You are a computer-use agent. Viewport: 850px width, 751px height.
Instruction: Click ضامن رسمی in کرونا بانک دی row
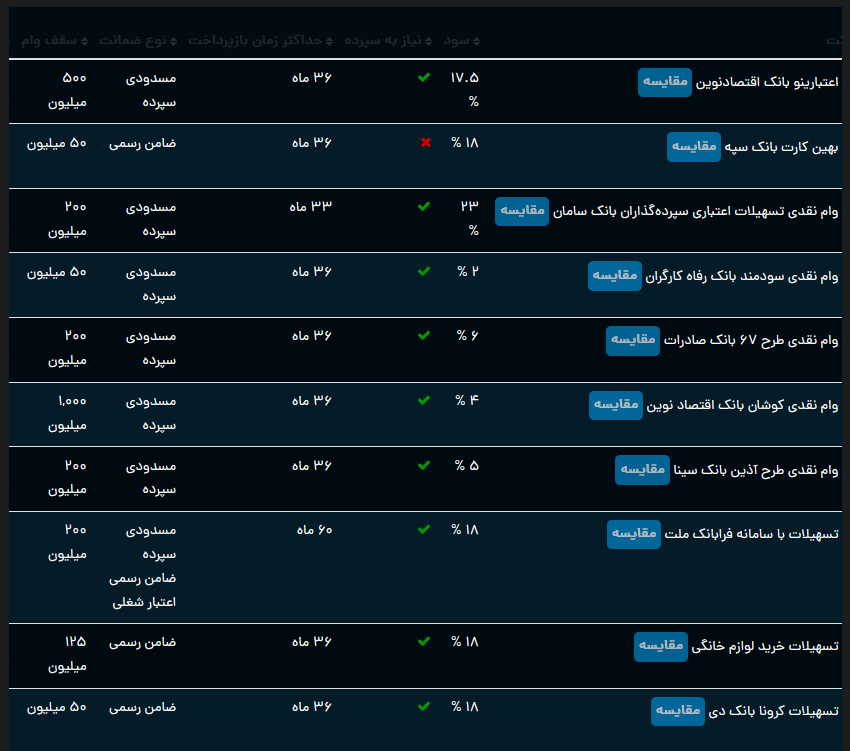point(143,707)
